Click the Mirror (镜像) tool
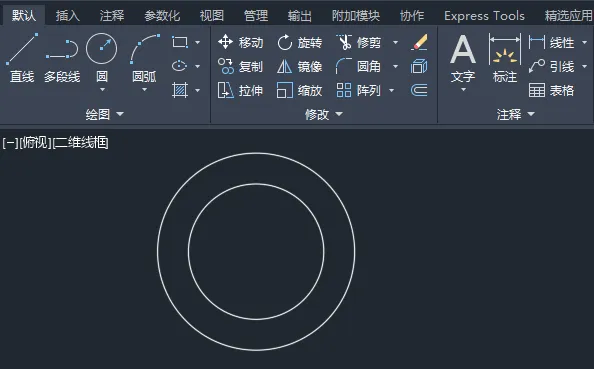The image size is (594, 369). pos(300,66)
